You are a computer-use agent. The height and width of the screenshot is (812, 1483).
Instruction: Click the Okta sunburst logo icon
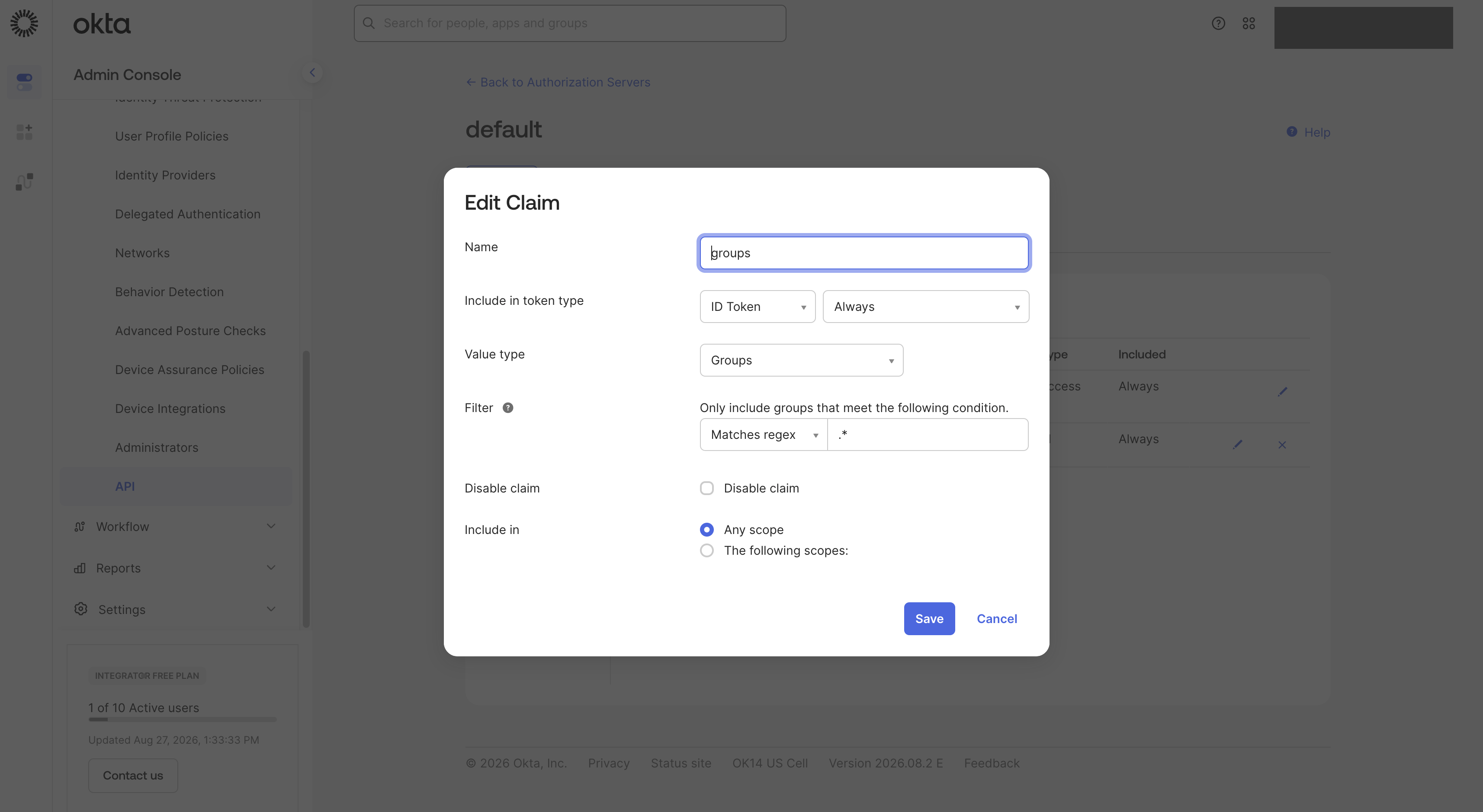24,23
